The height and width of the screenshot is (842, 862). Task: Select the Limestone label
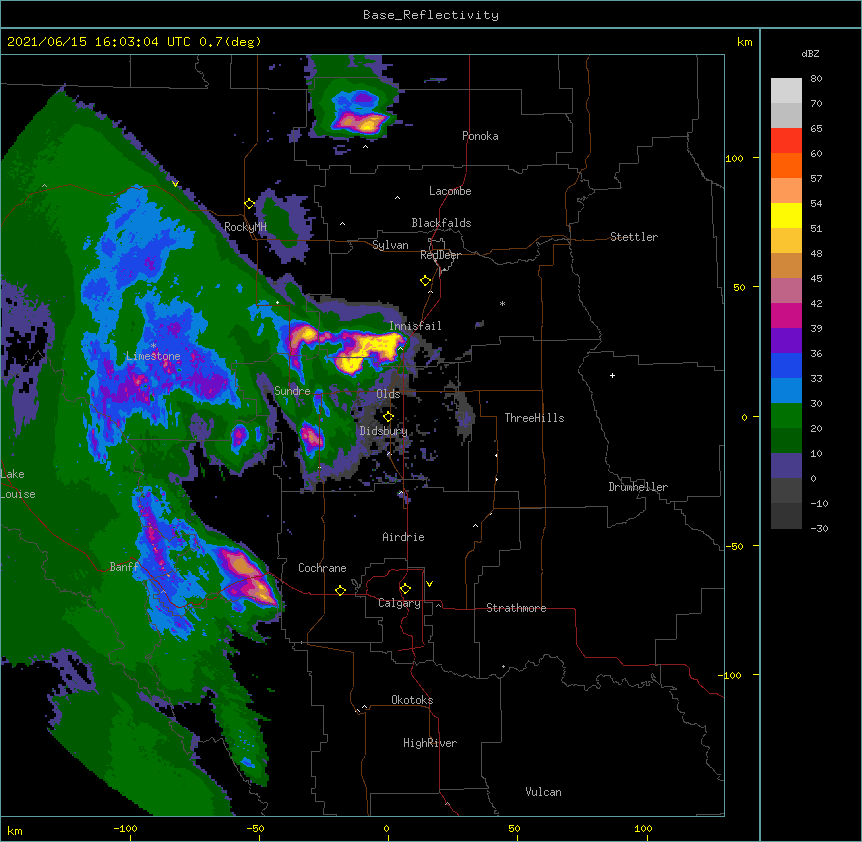tap(153, 356)
